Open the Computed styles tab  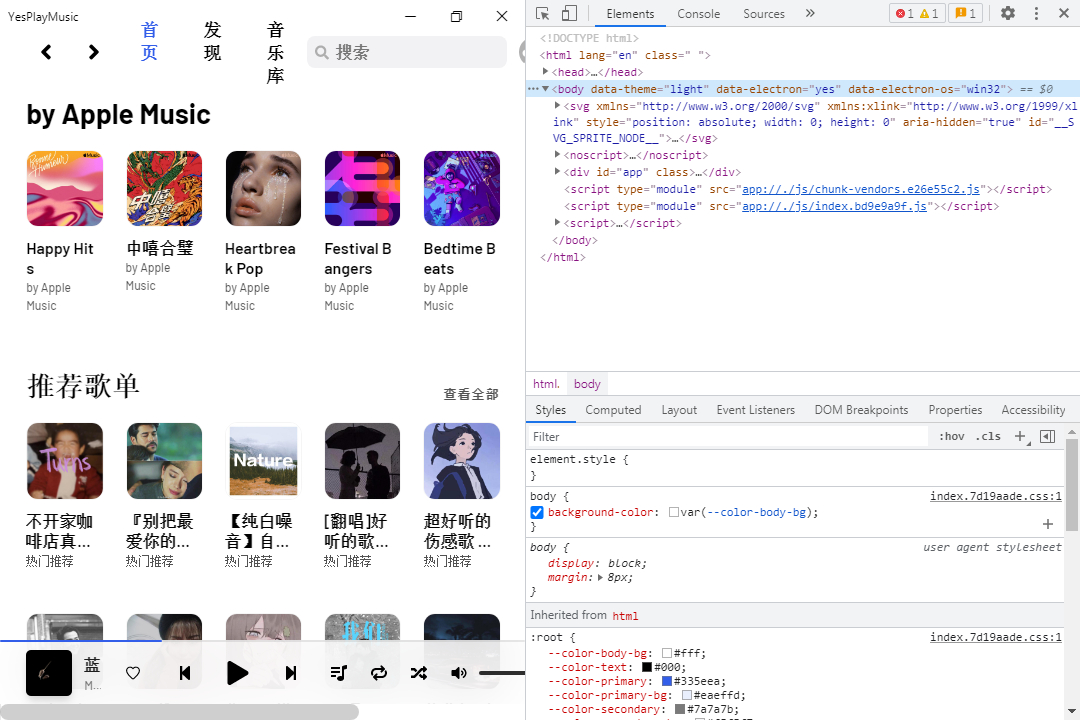pos(613,410)
